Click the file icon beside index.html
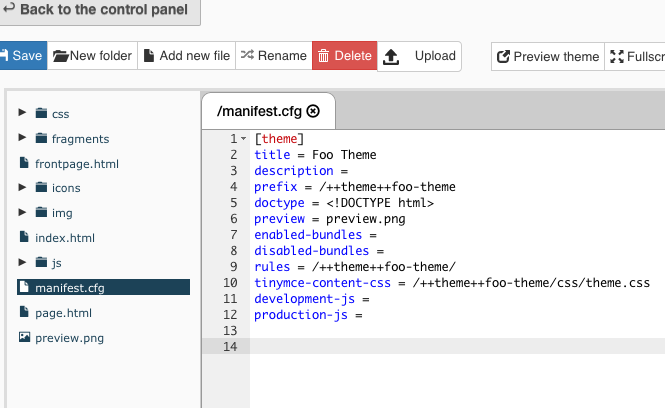 [x=24, y=237]
